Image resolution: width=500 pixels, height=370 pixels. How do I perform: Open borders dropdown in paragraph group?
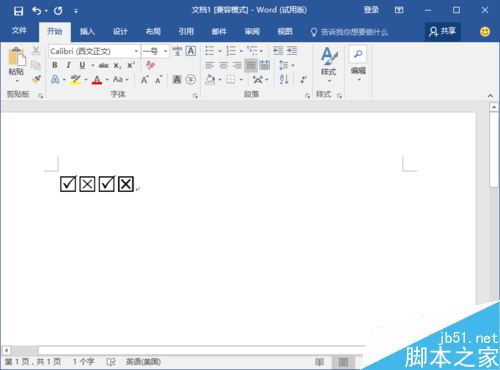[241, 80]
